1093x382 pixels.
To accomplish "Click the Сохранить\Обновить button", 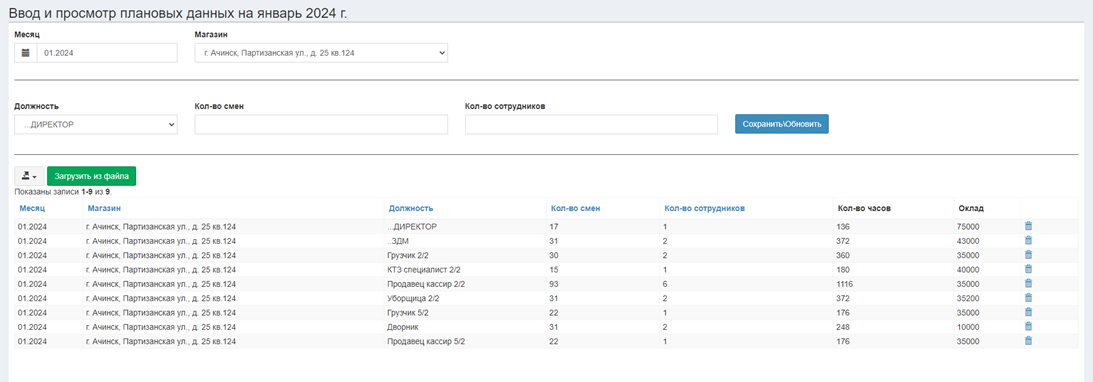I will click(781, 124).
